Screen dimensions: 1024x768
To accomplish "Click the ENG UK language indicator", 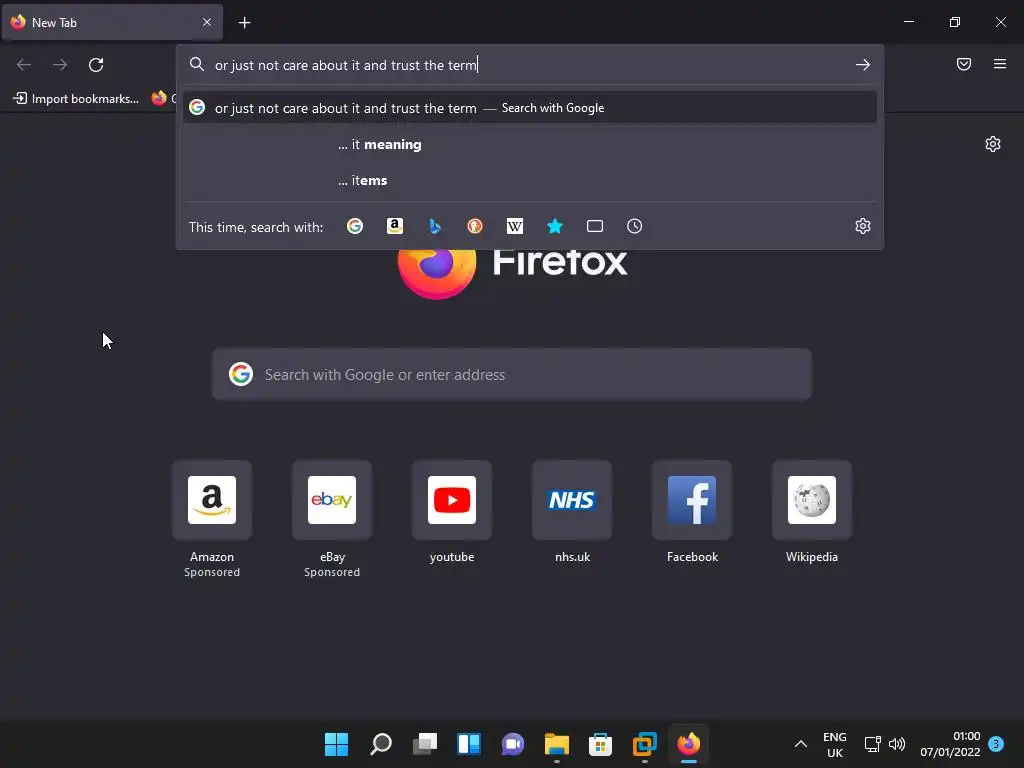I will 835,744.
